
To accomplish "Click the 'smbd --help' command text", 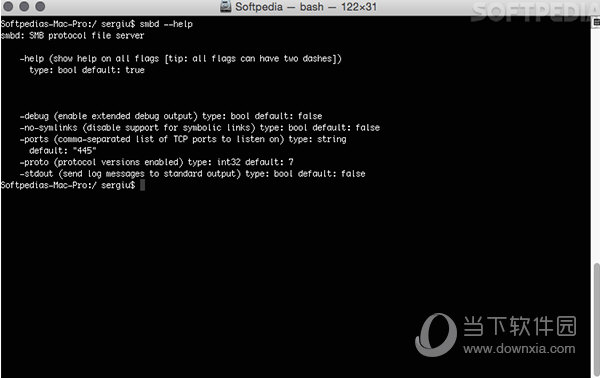I will pos(166,24).
